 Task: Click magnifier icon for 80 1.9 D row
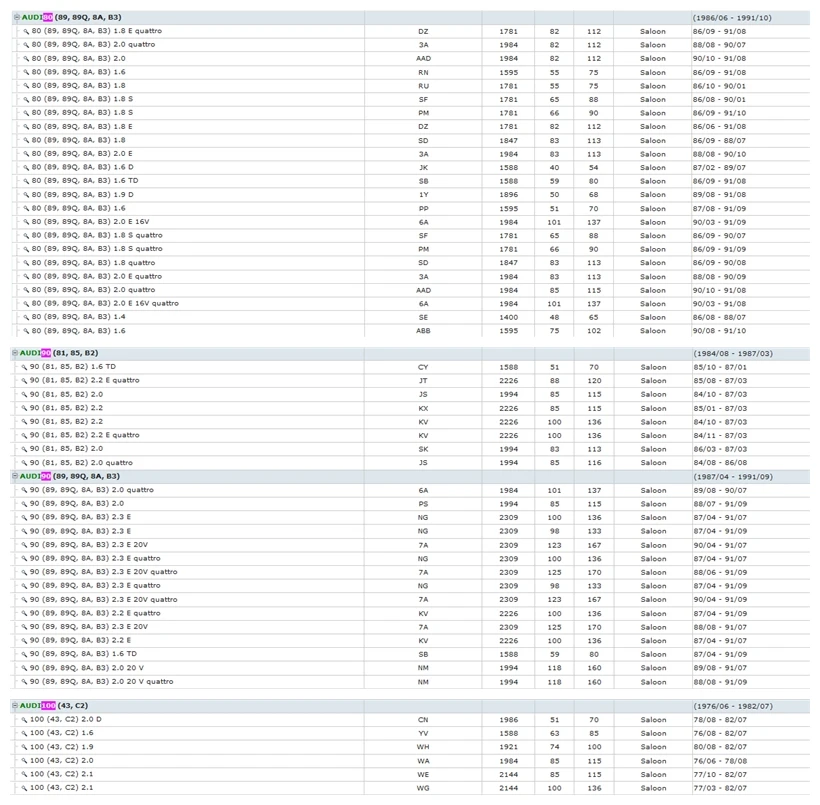26,195
